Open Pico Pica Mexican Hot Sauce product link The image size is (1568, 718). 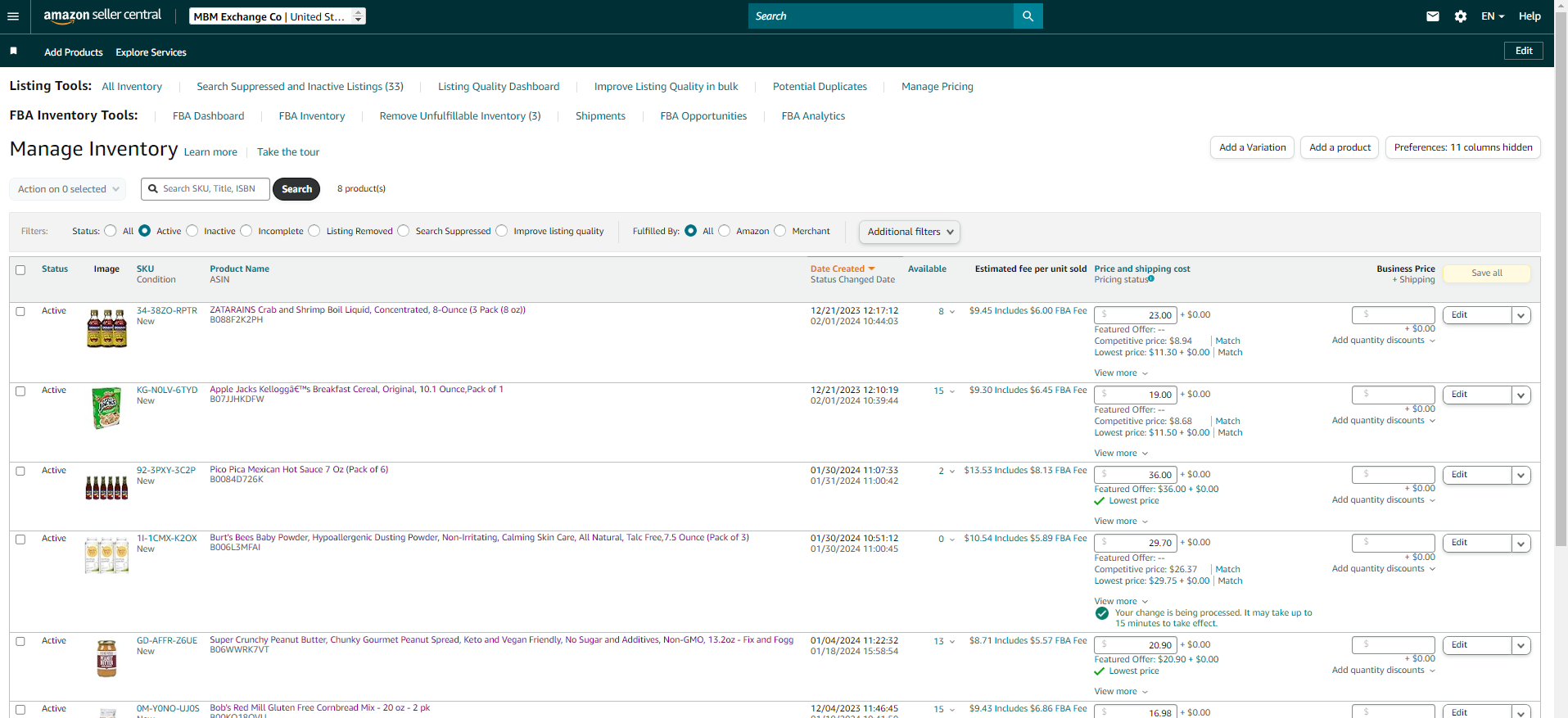pos(299,470)
